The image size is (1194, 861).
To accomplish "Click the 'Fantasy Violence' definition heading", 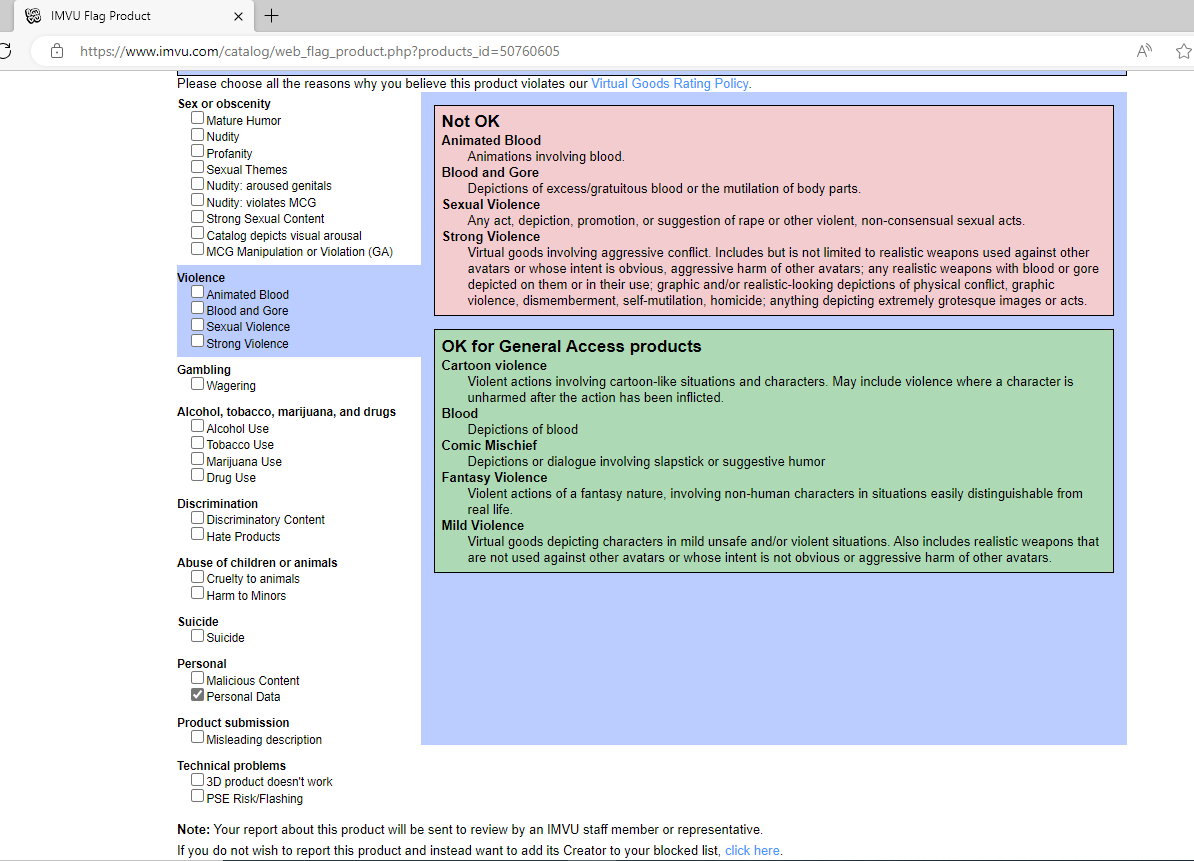I will [x=494, y=477].
